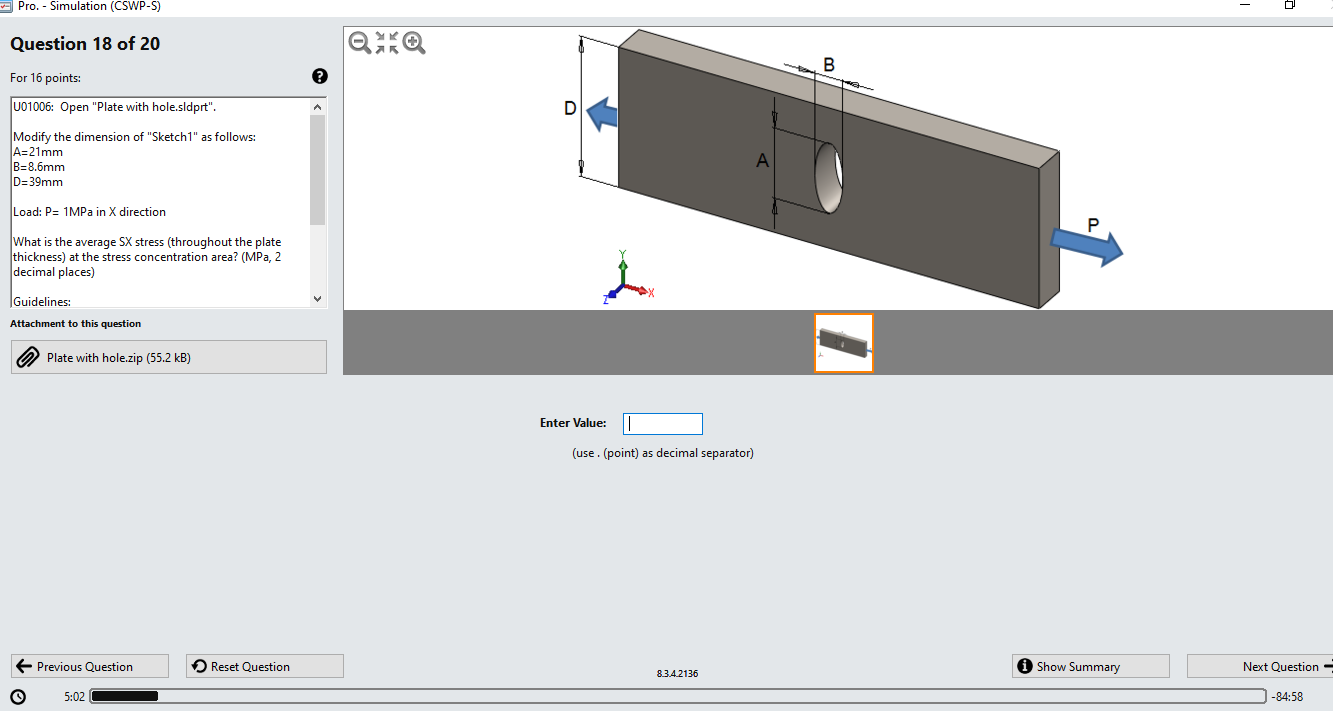Select the plate model thumbnail
Viewport: 1333px width, 711px height.
pos(843,343)
